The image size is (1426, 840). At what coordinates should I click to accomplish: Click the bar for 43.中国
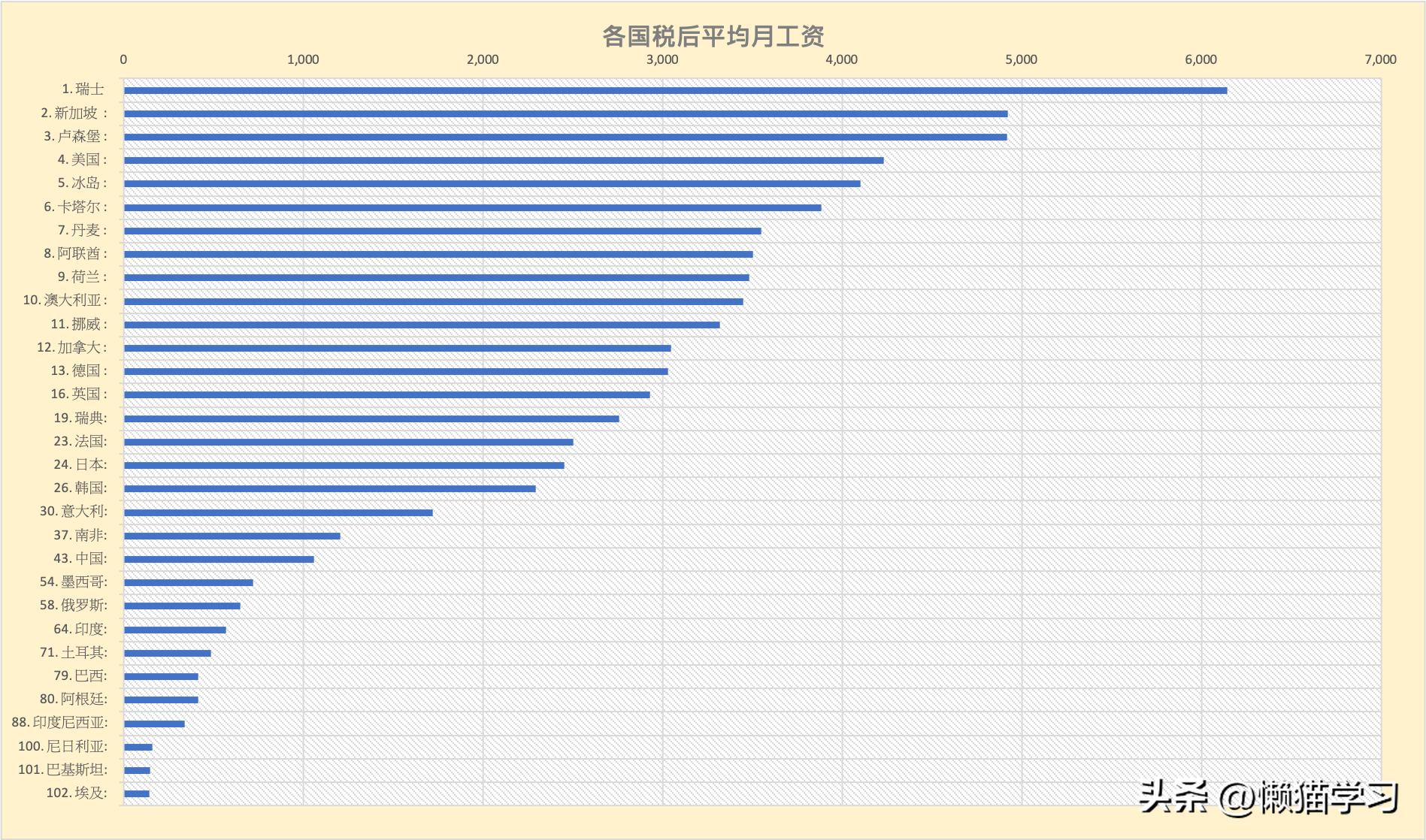tap(218, 559)
